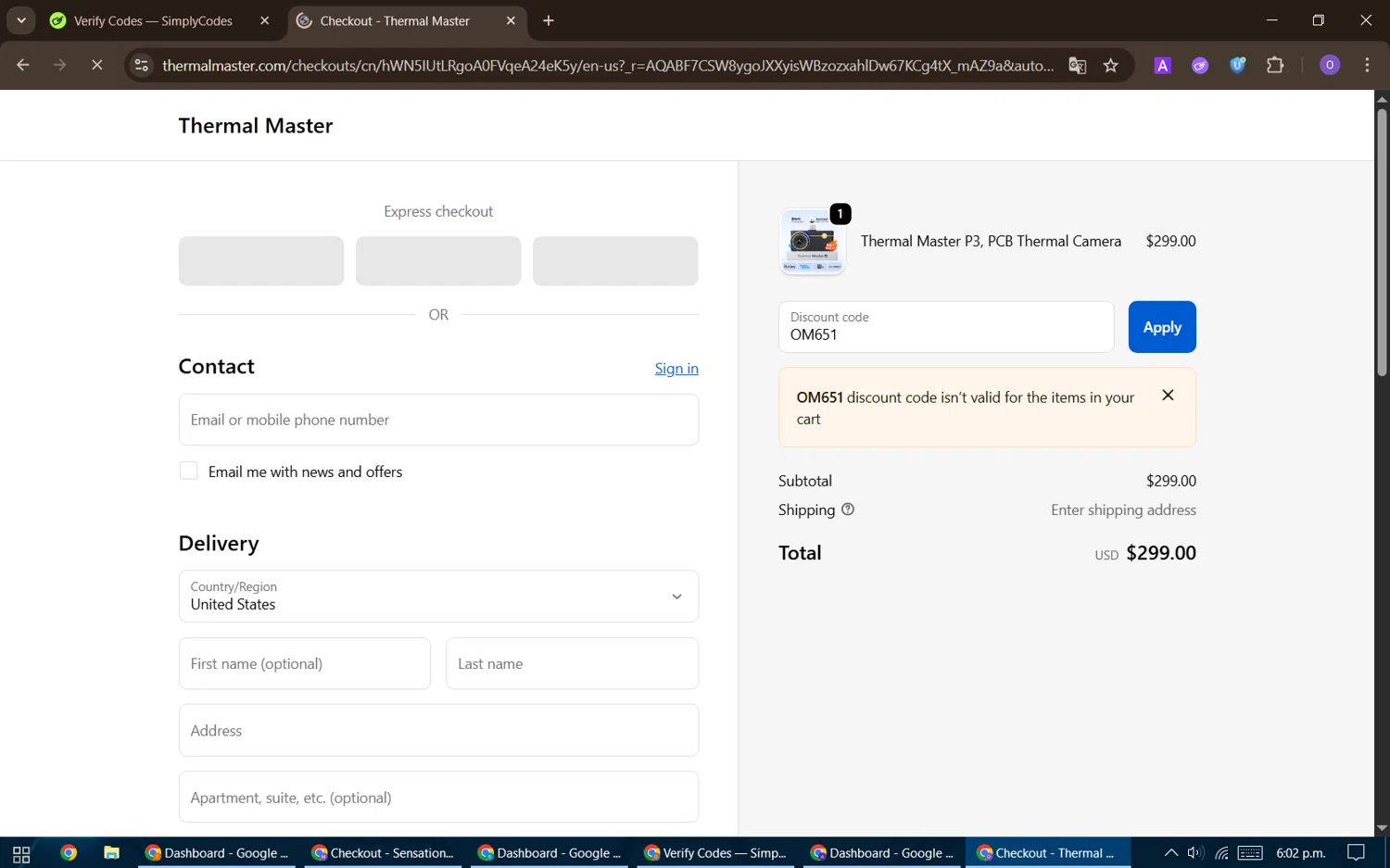Choose the middle express checkout button
Screen dimensions: 1390x868
[x=438, y=260]
